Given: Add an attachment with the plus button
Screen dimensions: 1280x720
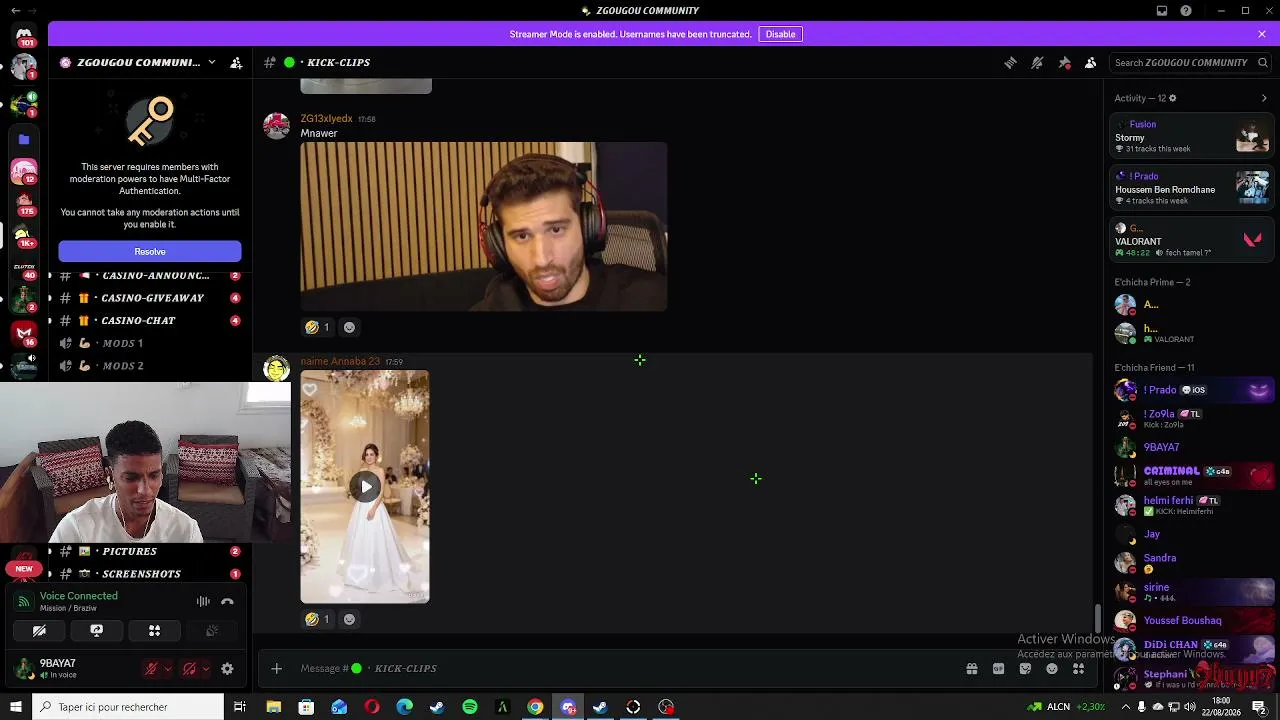Looking at the screenshot, I should (277, 668).
